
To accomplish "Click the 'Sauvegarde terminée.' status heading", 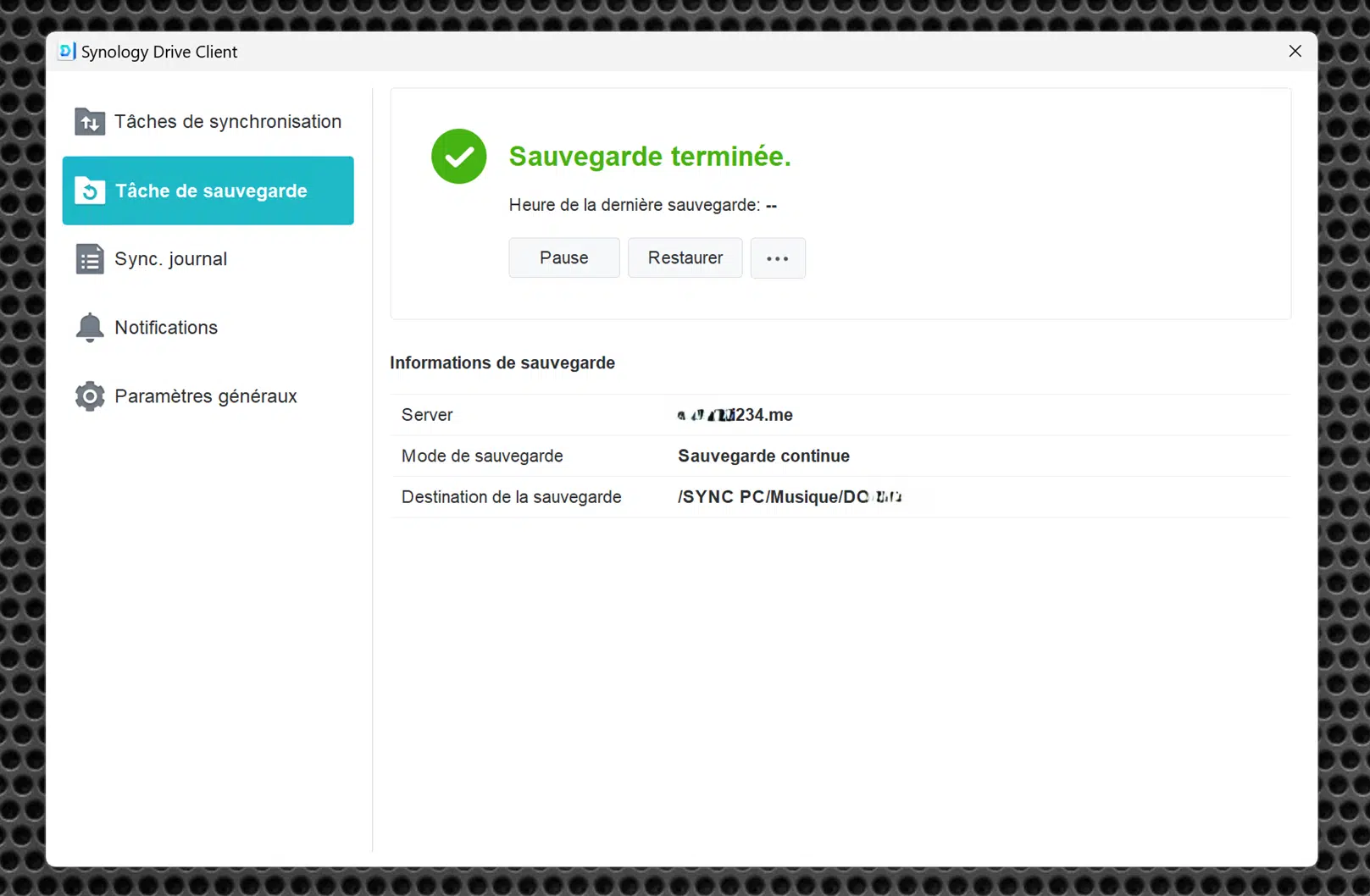I will [x=650, y=156].
